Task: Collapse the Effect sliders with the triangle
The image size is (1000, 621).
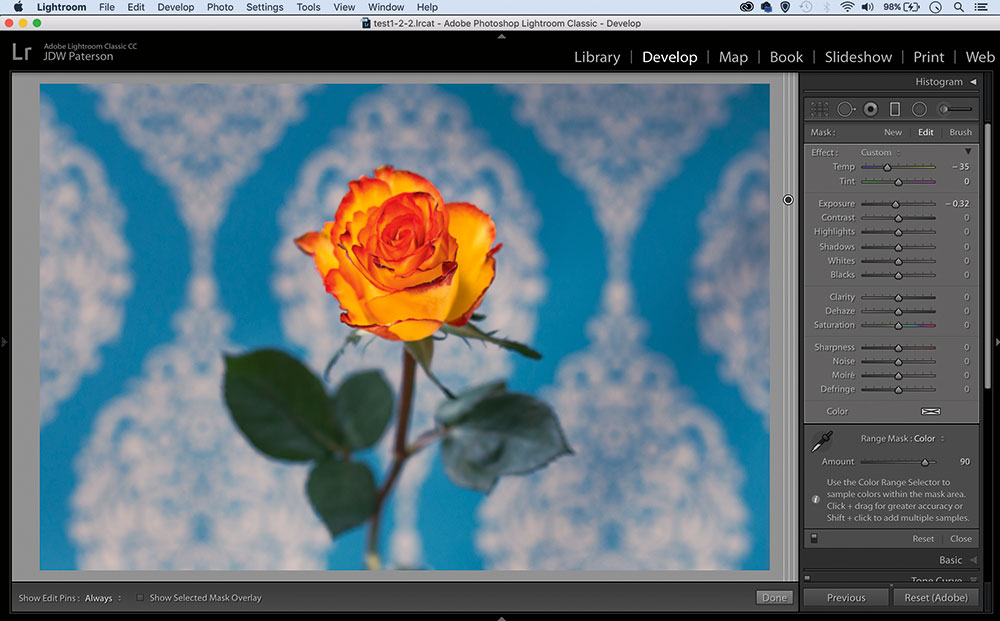Action: pos(968,152)
